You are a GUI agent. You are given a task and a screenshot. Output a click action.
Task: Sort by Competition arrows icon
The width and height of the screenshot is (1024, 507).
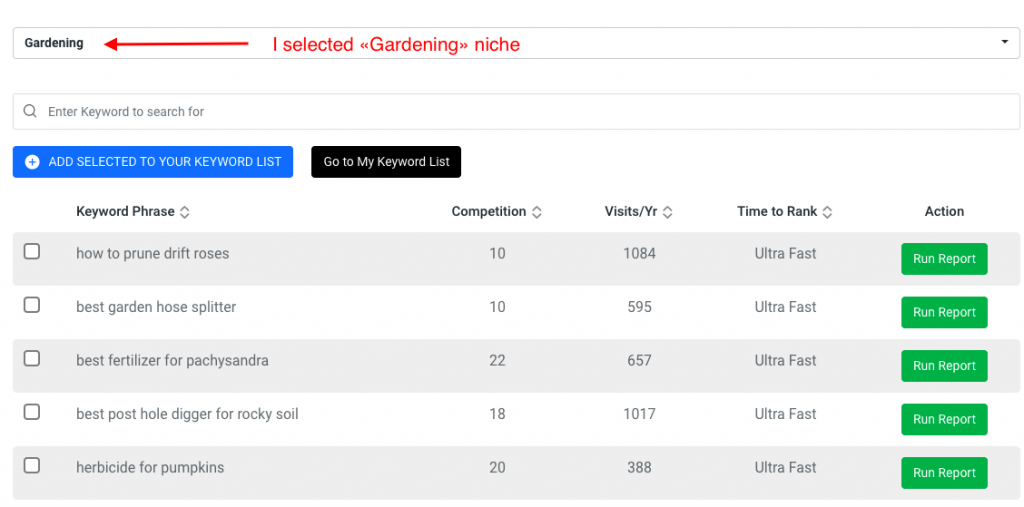(x=537, y=212)
